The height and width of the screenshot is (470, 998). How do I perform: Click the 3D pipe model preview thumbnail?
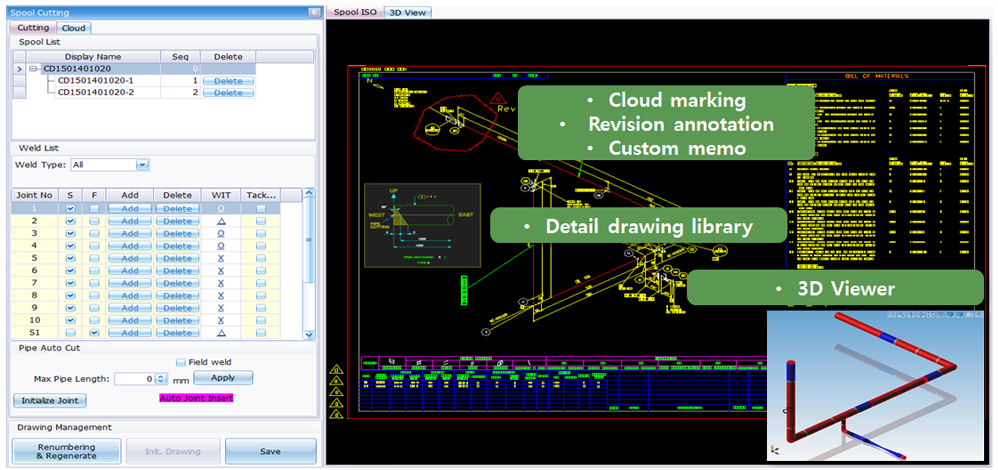point(877,385)
